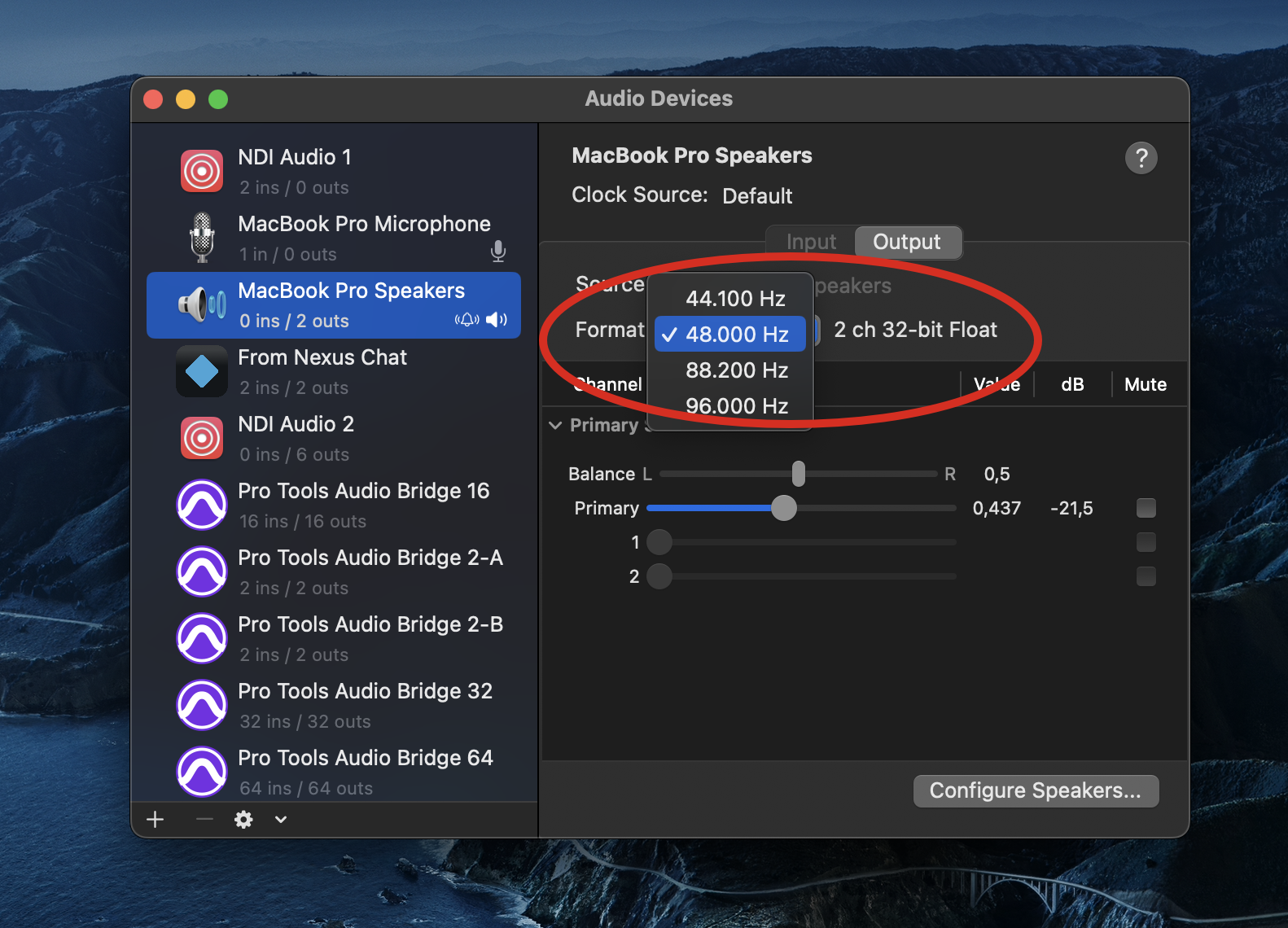Click the Pro Tools Audio Bridge 64 icon

tap(202, 772)
